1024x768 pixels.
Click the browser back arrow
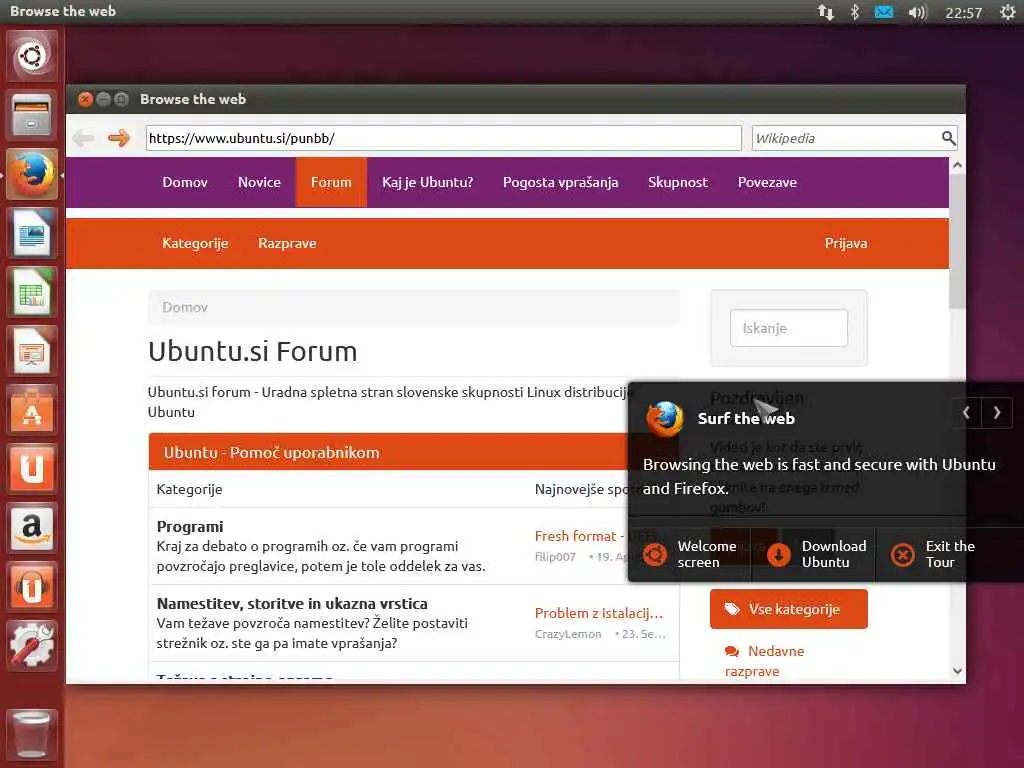(x=83, y=138)
